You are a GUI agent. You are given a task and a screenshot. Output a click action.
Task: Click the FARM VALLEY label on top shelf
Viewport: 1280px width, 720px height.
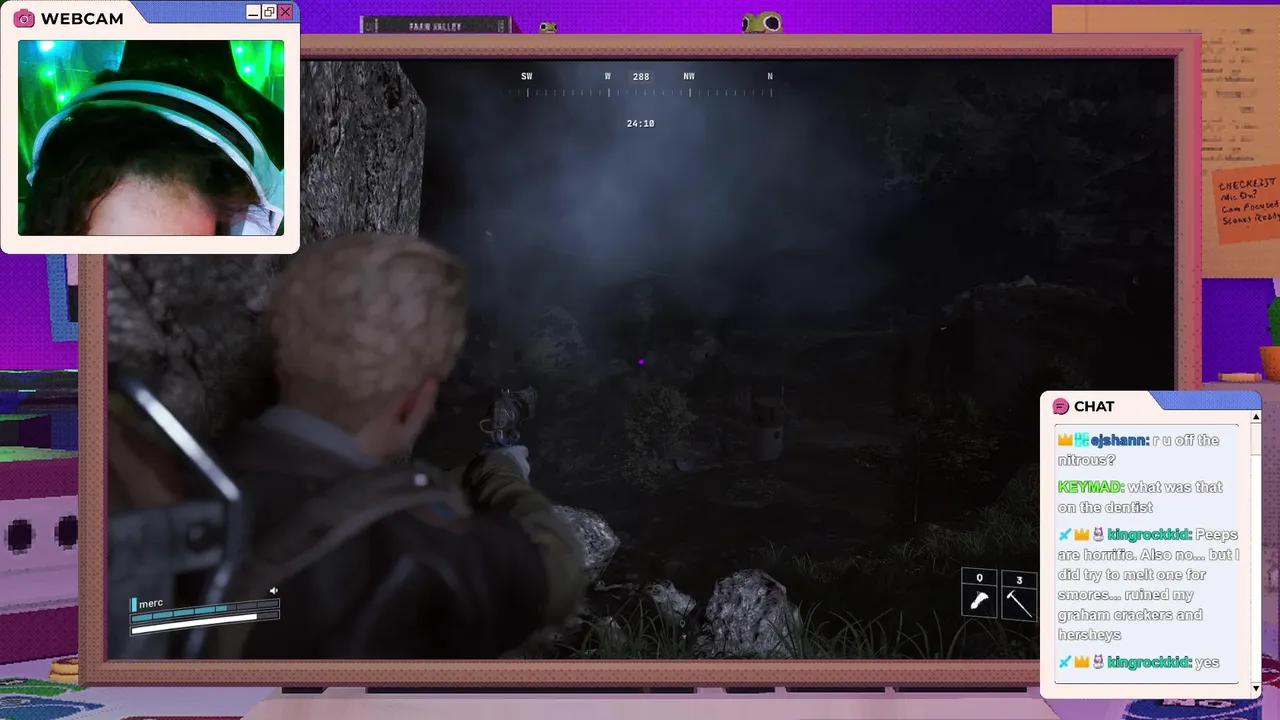435,26
